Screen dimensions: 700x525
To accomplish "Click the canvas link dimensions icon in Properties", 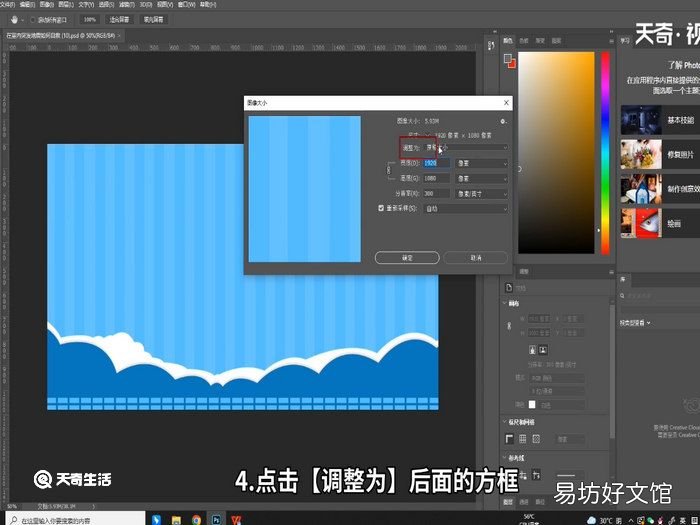I will pyautogui.click(x=509, y=326).
